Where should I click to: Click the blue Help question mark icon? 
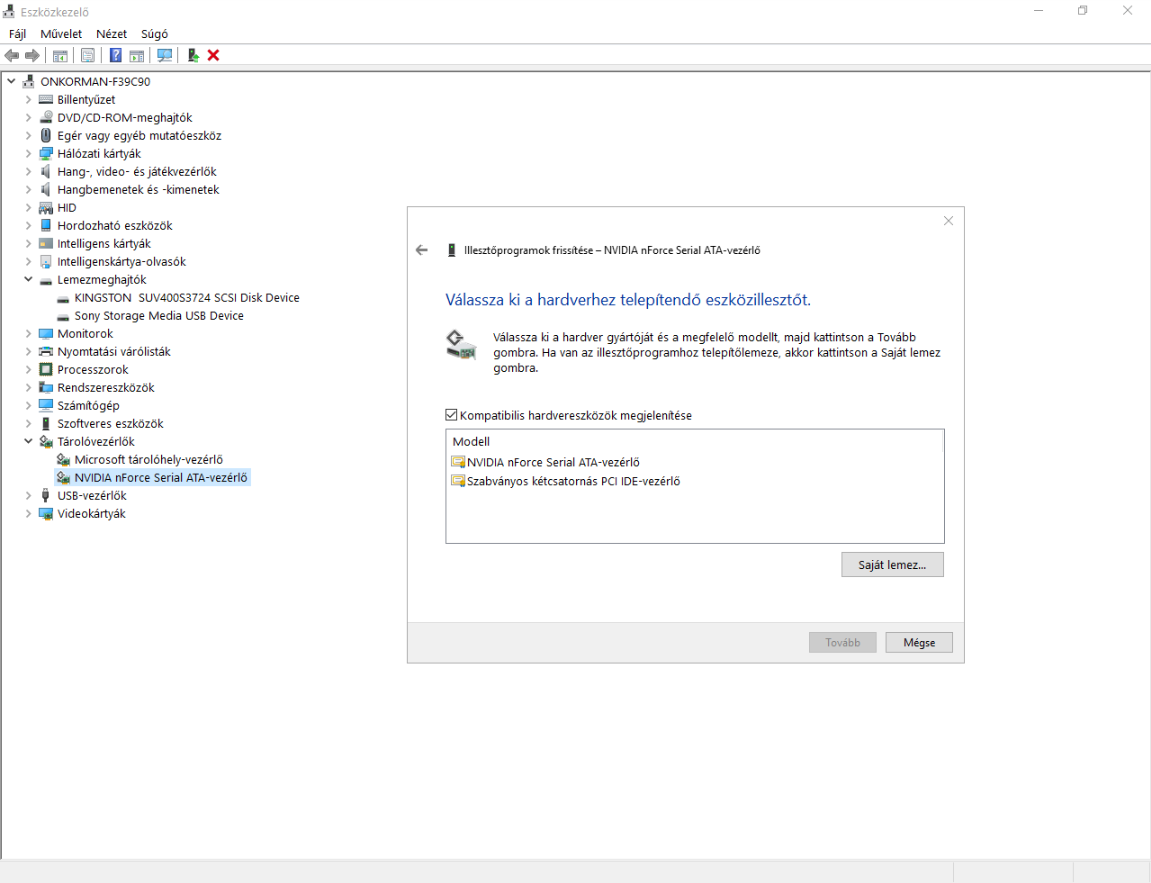pyautogui.click(x=115, y=56)
